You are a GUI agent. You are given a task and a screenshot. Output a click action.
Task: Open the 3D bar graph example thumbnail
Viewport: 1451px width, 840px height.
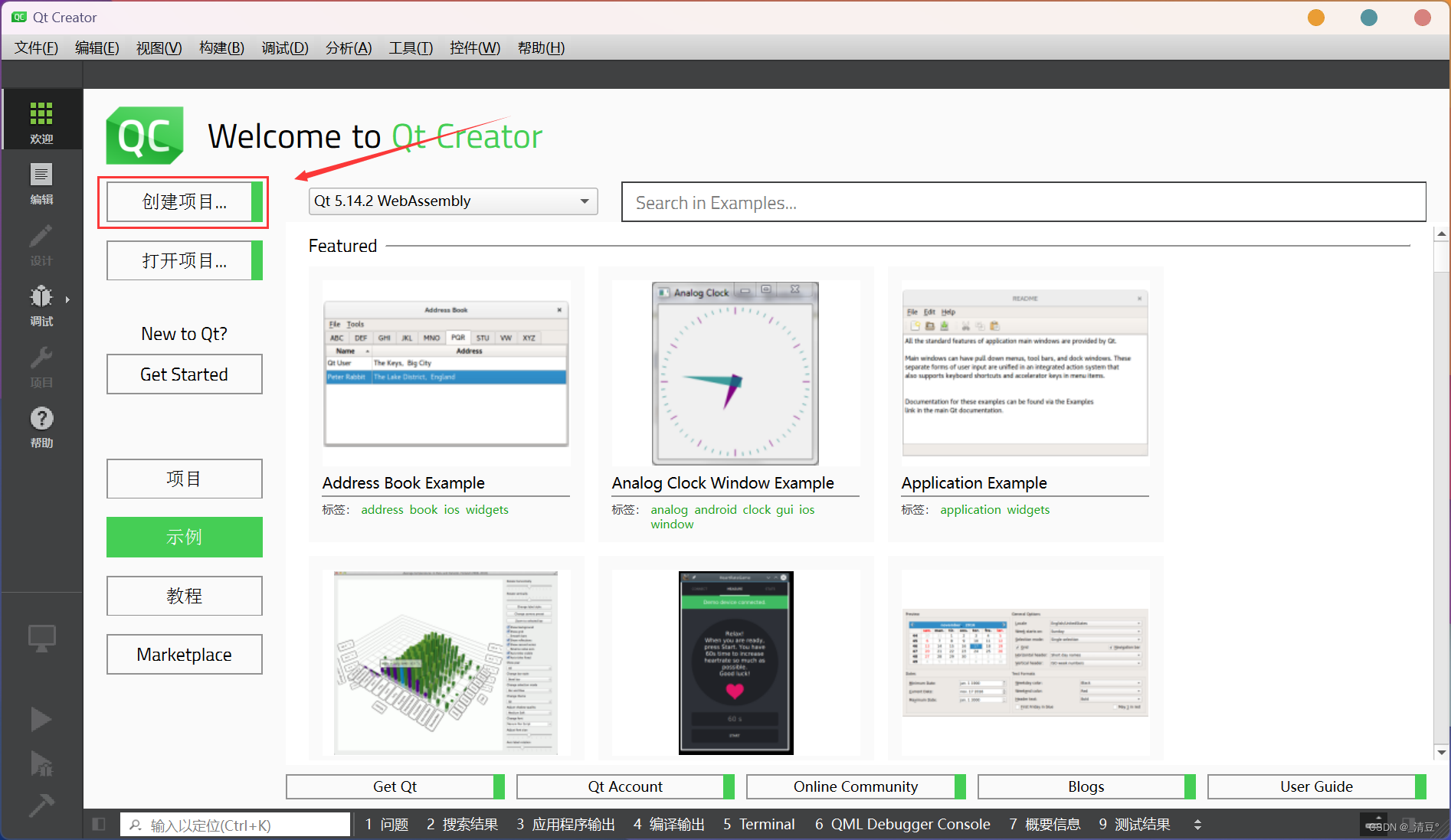point(446,663)
